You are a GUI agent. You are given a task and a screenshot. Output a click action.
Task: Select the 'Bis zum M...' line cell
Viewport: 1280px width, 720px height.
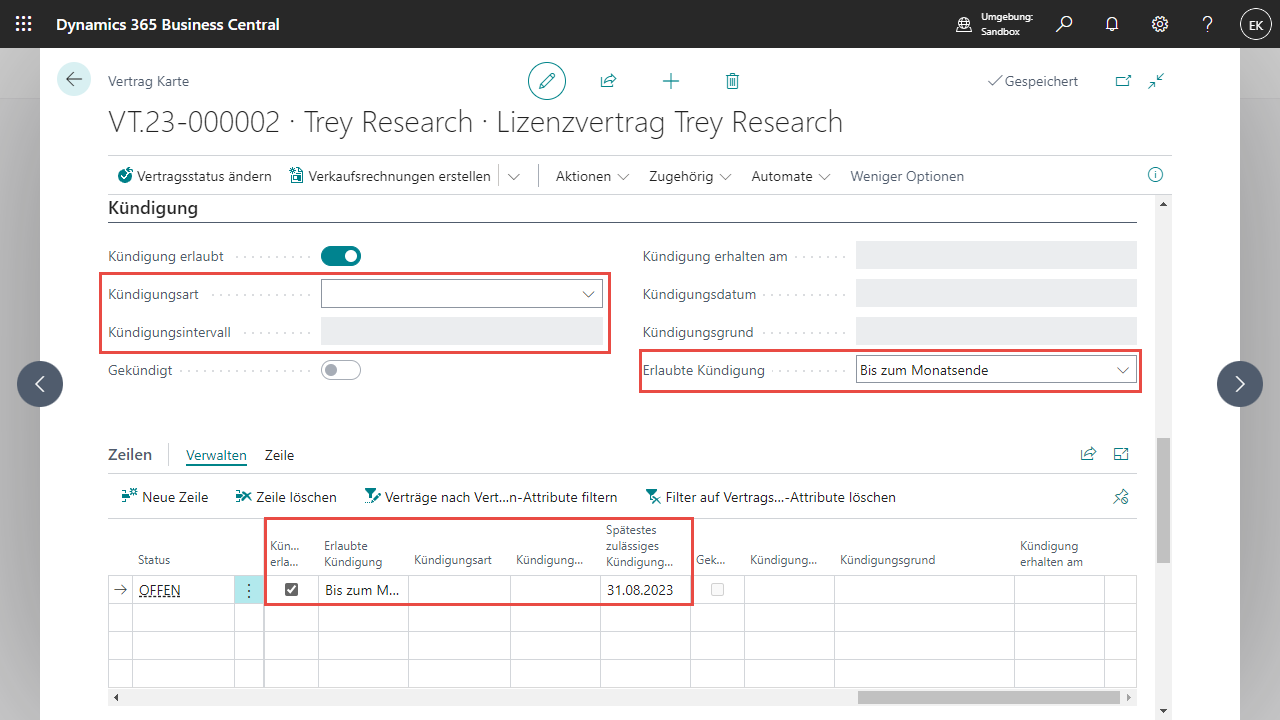click(363, 590)
